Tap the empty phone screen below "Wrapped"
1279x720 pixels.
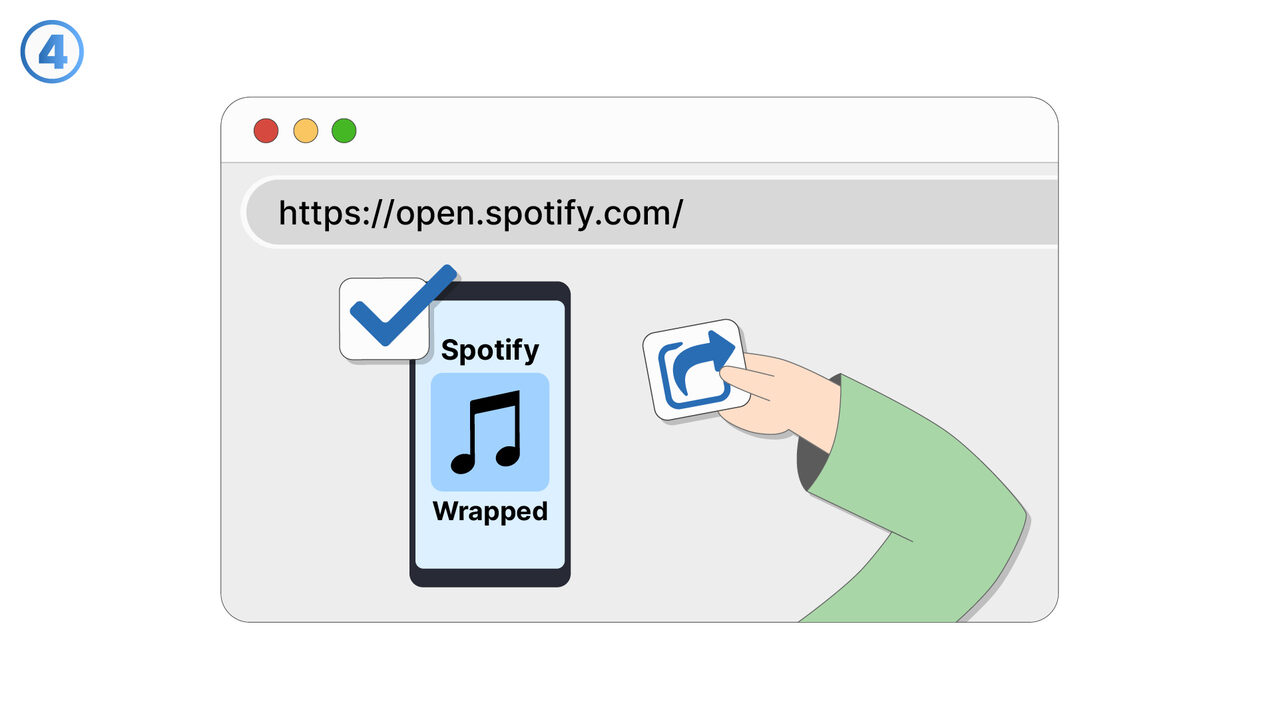point(490,548)
